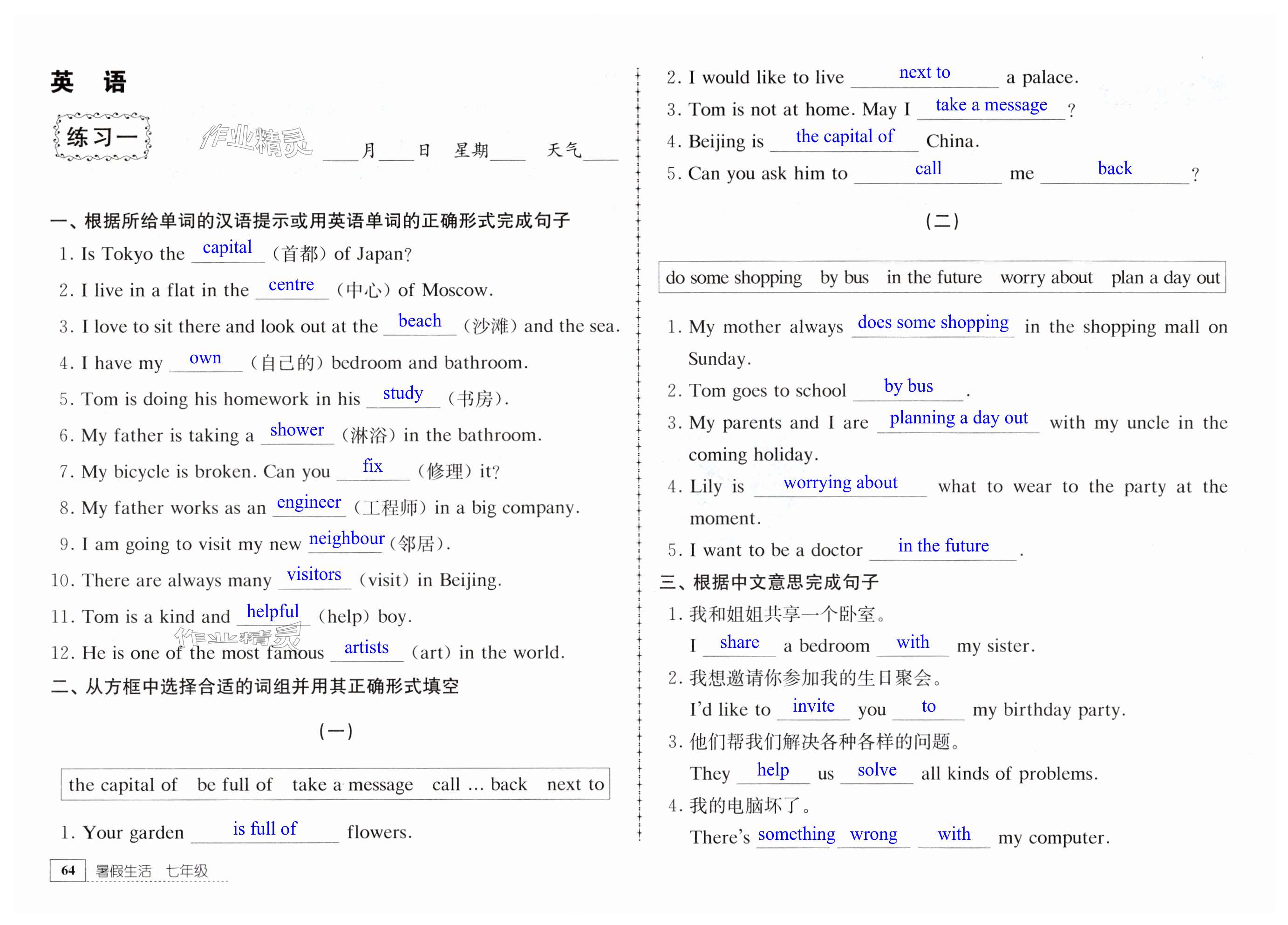Click the answer 'beach' in sentence 3
This screenshot has height=925, width=1288.
tap(420, 321)
